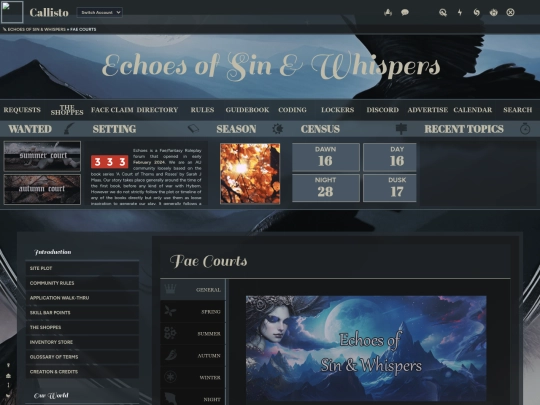Screen dimensions: 540x405
Task: Click the magnifier search icon in top bar
Action: (443, 12)
